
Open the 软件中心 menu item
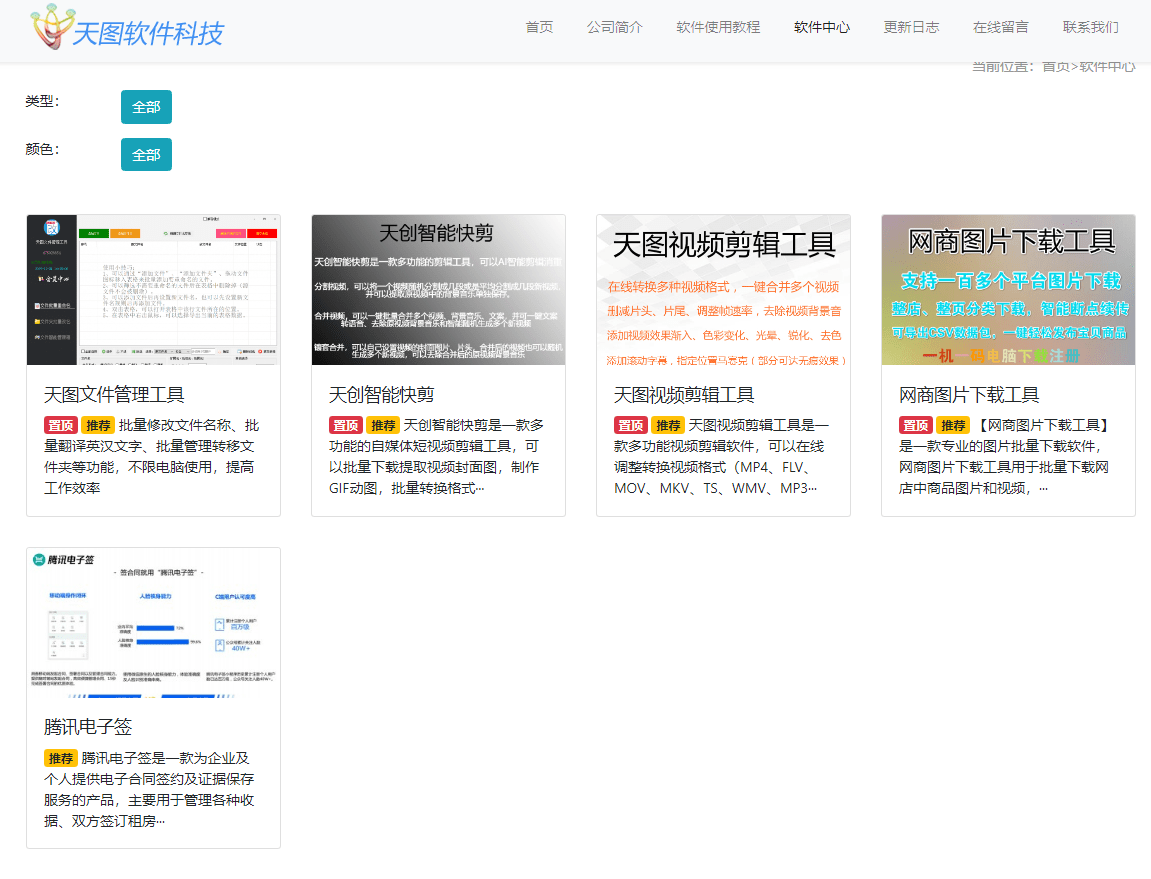click(821, 28)
